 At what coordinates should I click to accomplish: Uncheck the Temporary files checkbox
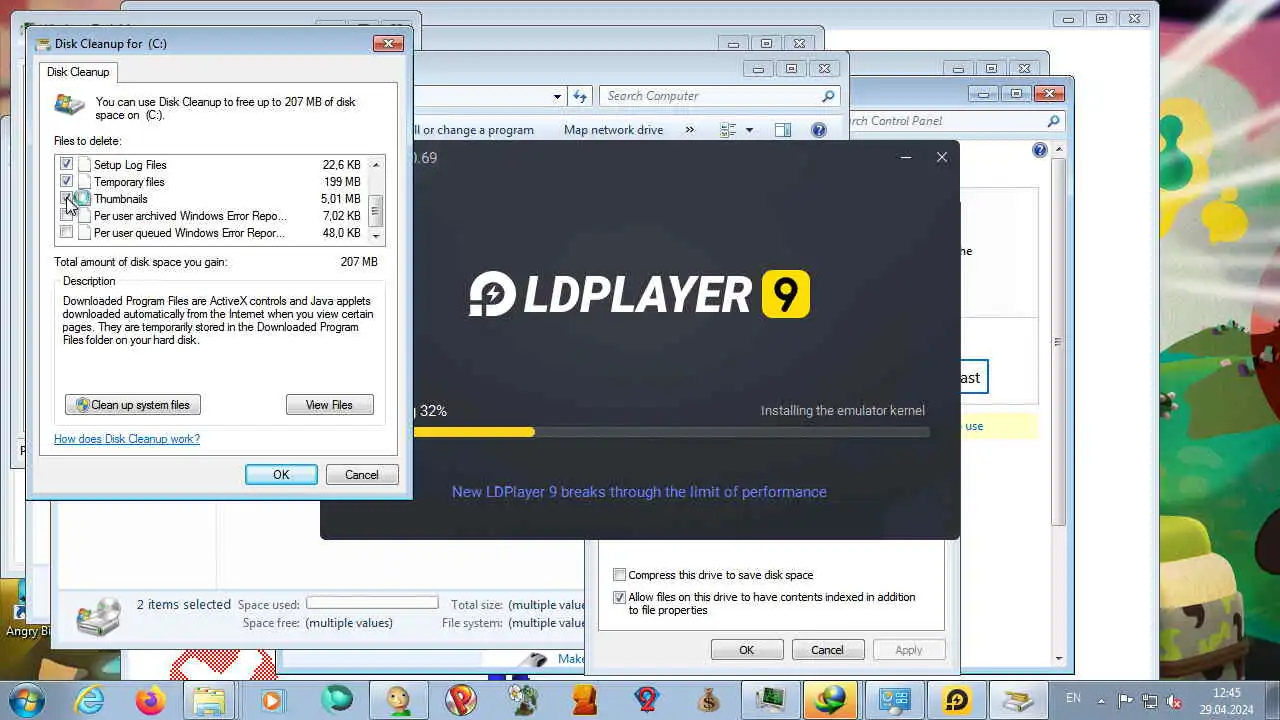tap(66, 181)
